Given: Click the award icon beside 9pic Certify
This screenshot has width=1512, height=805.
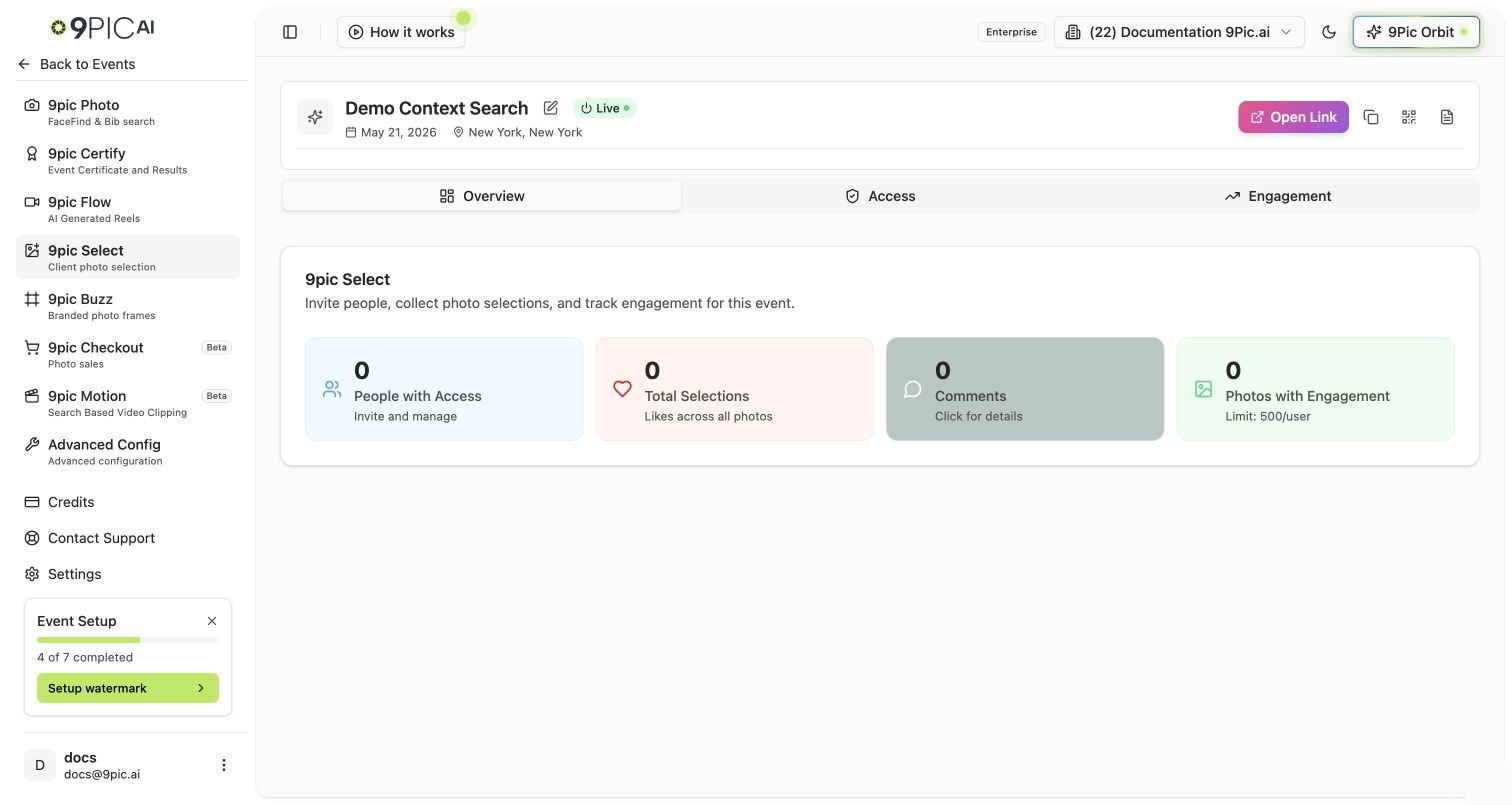Looking at the screenshot, I should pos(32,153).
